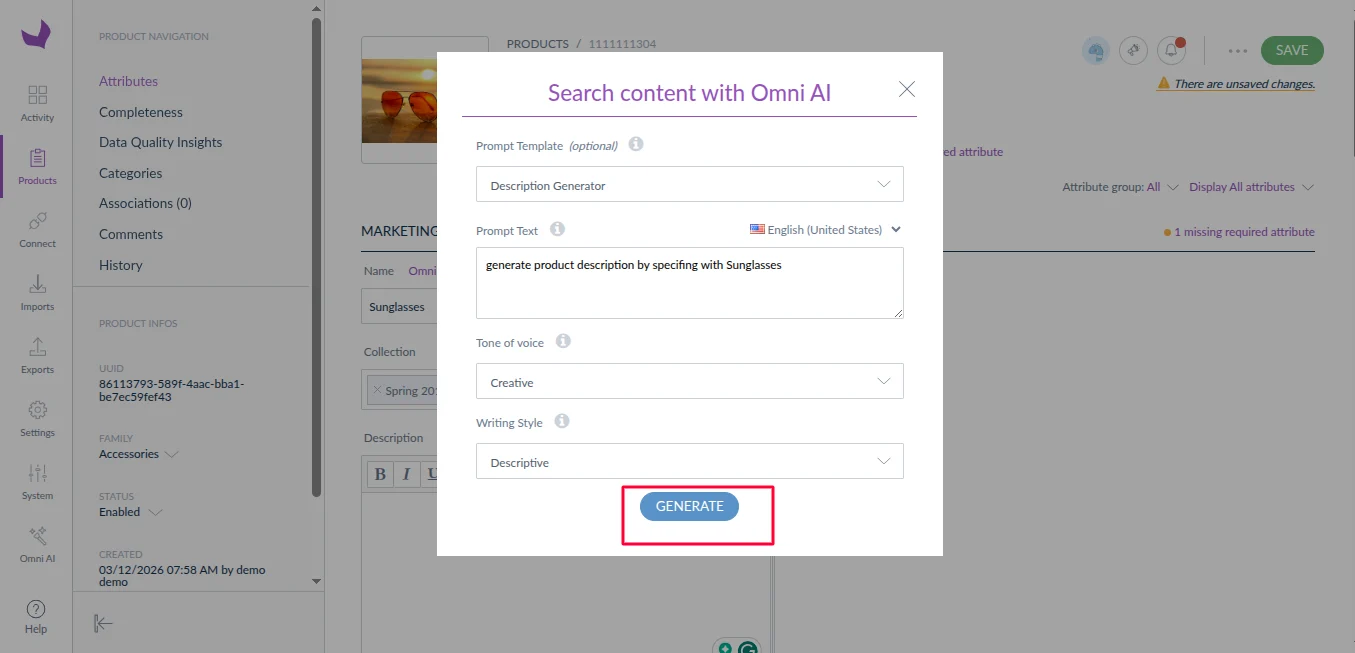Change the English (United States) language selector
Viewport: 1355px width, 653px height.
coord(824,229)
